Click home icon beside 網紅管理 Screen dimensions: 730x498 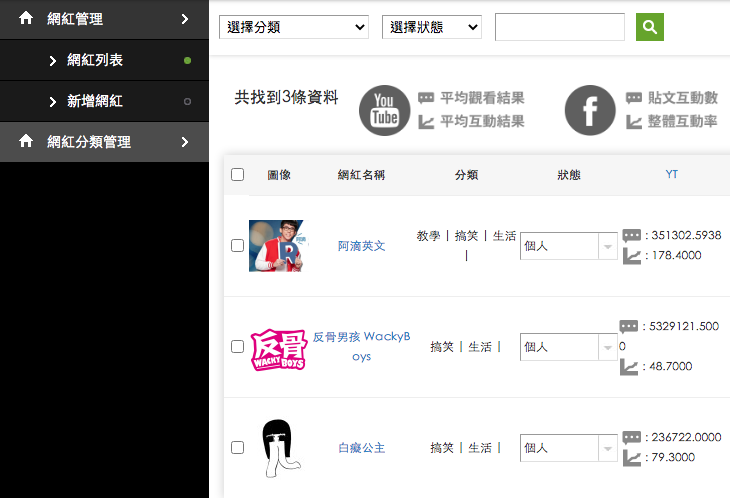pos(27,19)
